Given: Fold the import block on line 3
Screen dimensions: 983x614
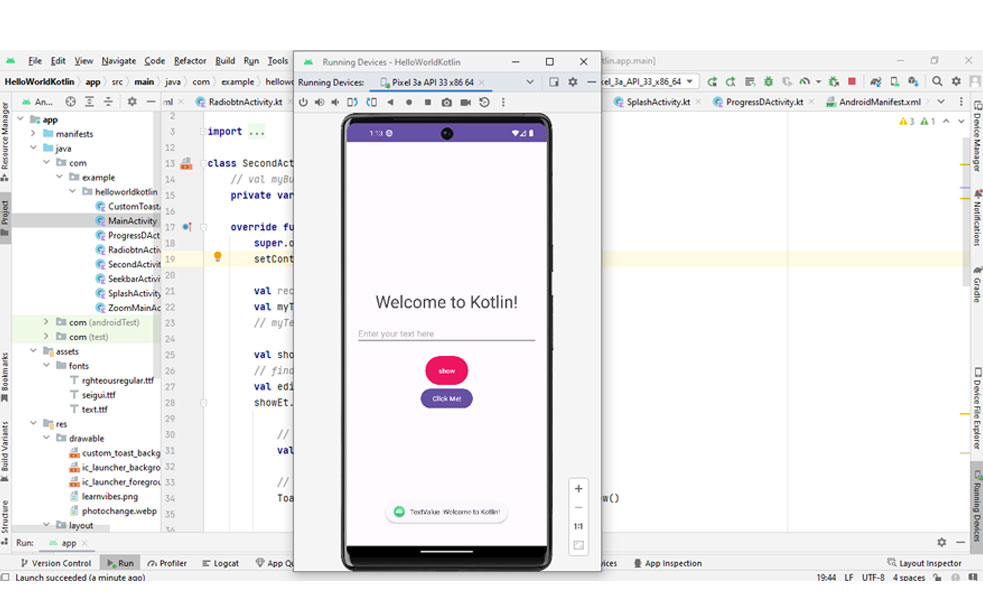Looking at the screenshot, I should click(x=203, y=132).
